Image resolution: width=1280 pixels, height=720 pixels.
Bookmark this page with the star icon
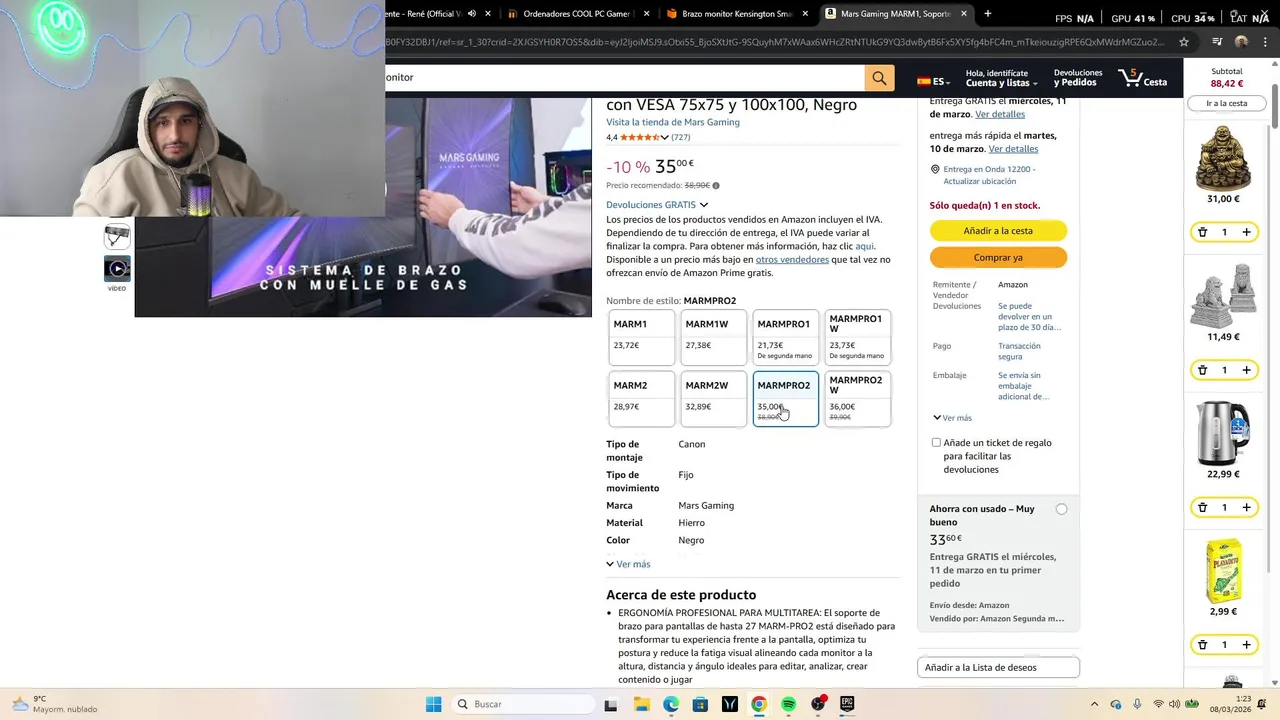[1184, 42]
